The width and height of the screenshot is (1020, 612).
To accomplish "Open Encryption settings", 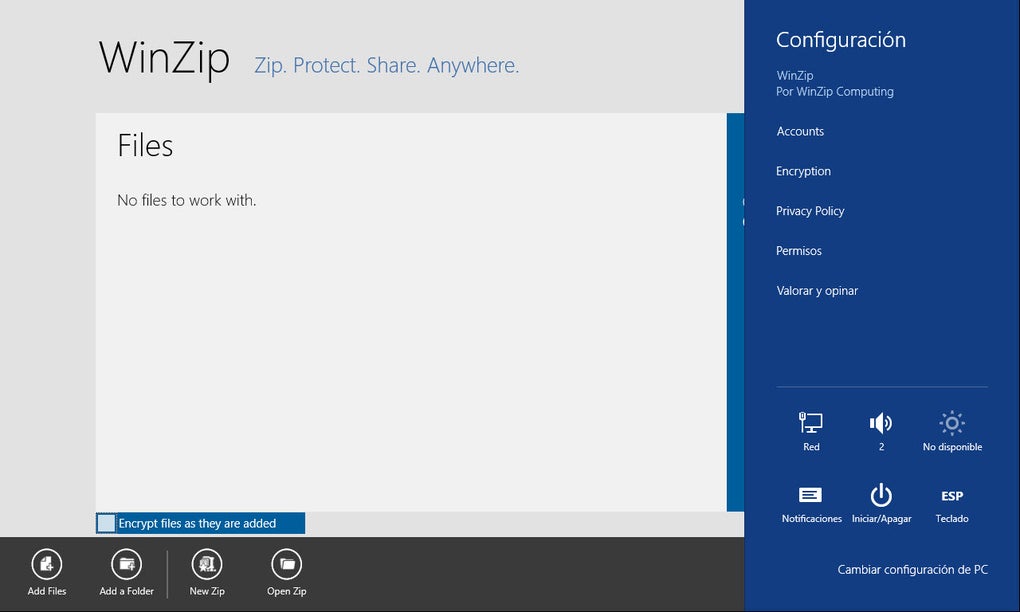I will (x=803, y=171).
